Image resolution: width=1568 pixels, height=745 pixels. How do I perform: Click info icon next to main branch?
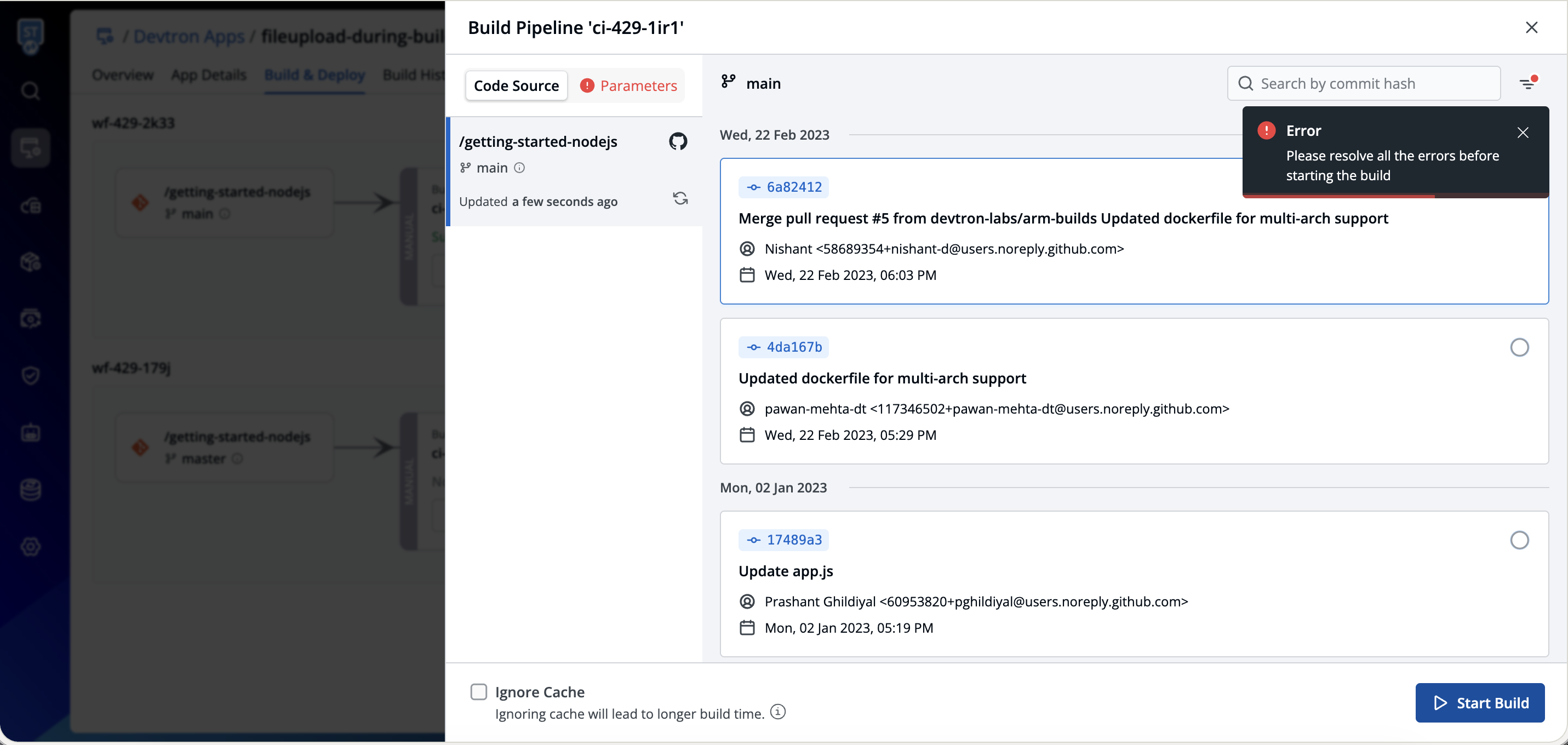pos(519,168)
